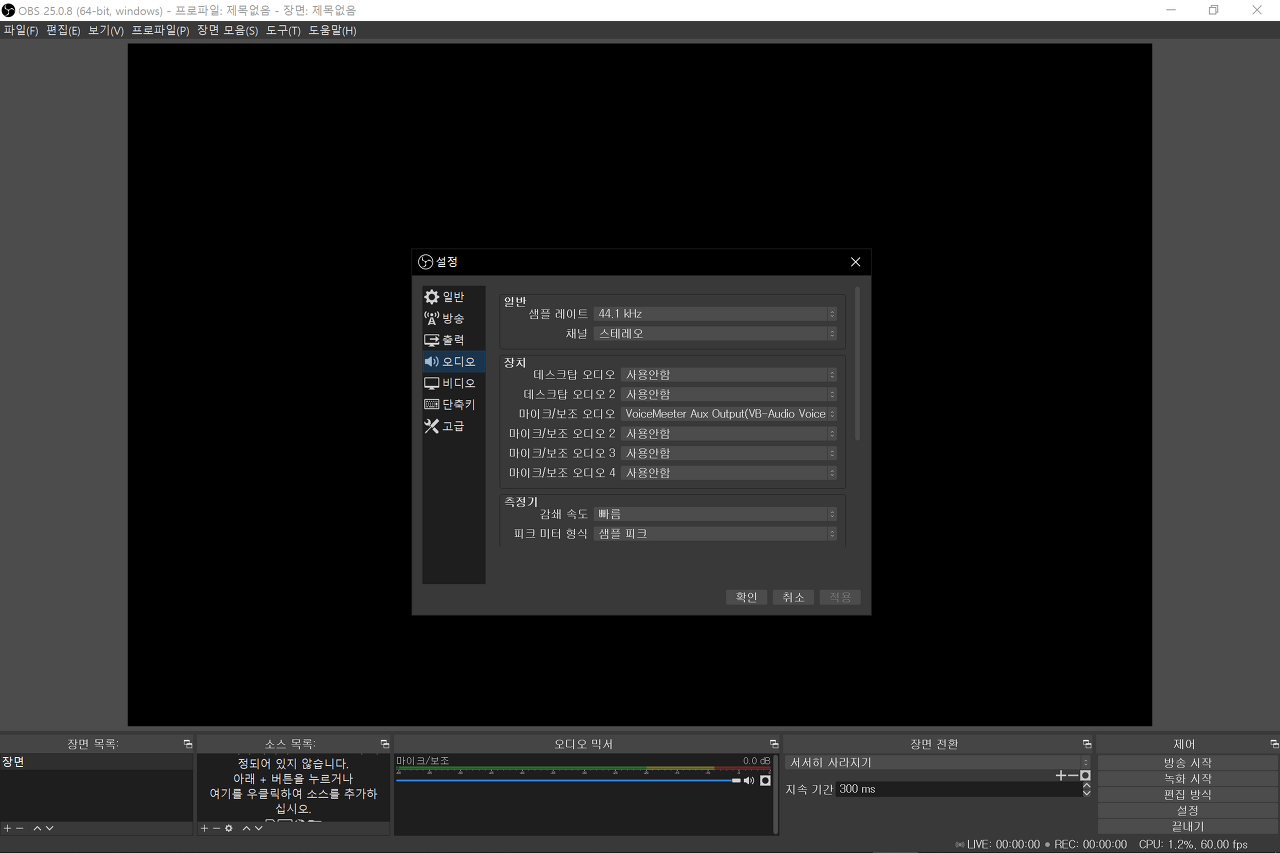Open the 도움말(H) menu

[x=332, y=30]
